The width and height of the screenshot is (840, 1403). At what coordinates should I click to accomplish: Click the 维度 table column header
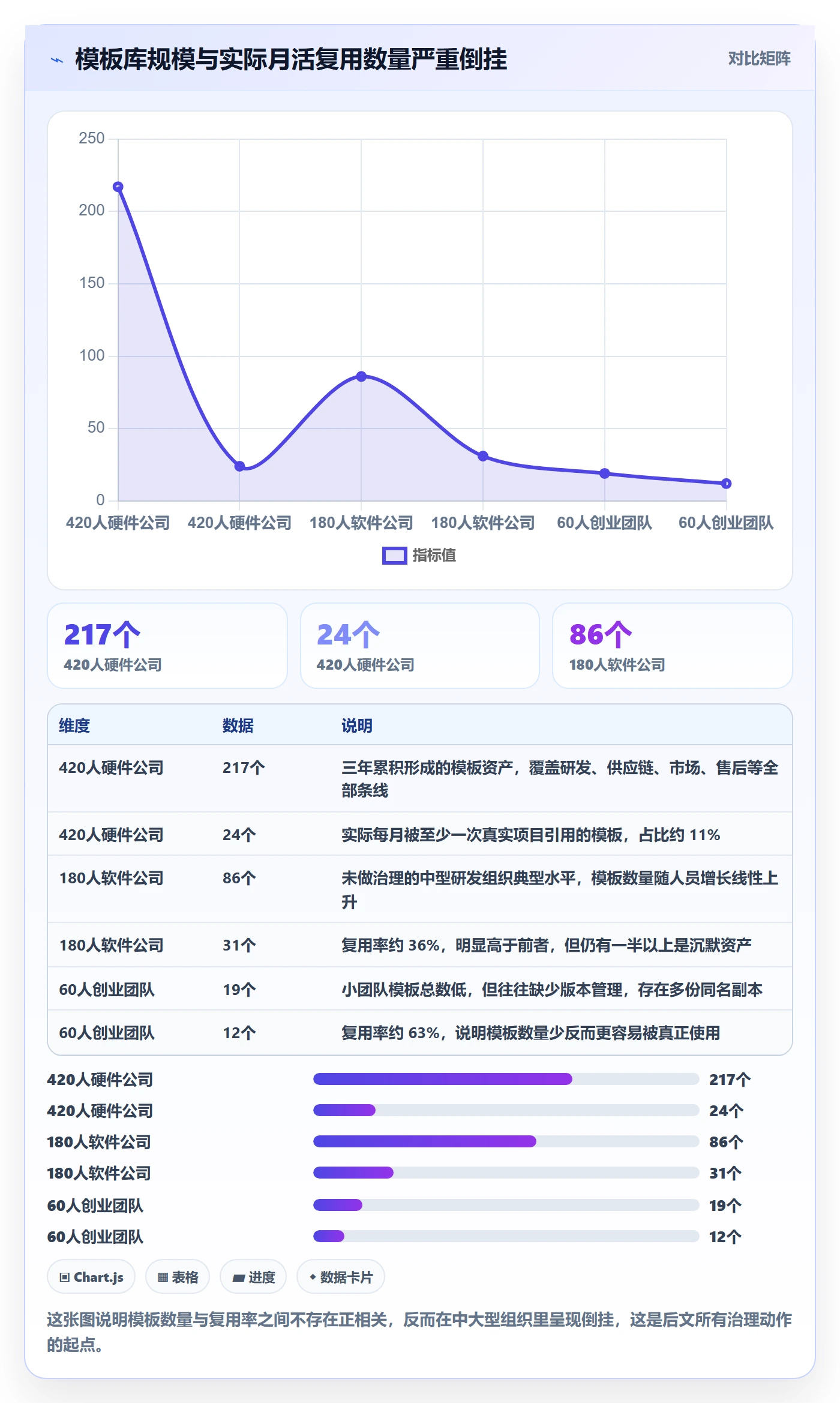[74, 726]
